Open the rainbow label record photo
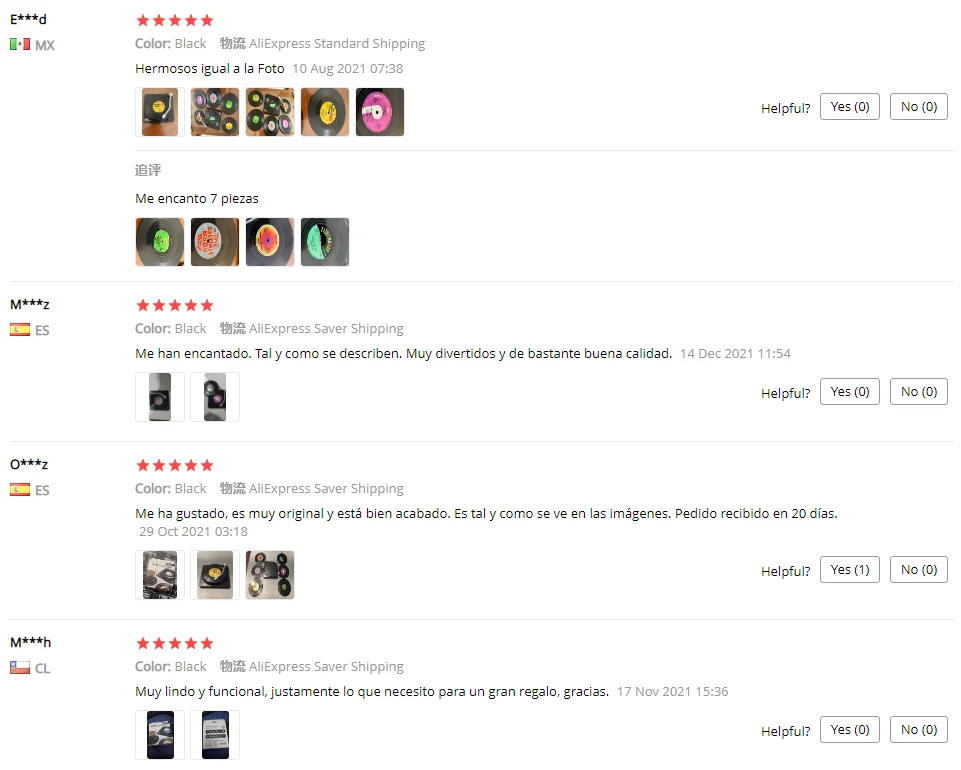Screen dimensions: 961x770 (x=270, y=242)
